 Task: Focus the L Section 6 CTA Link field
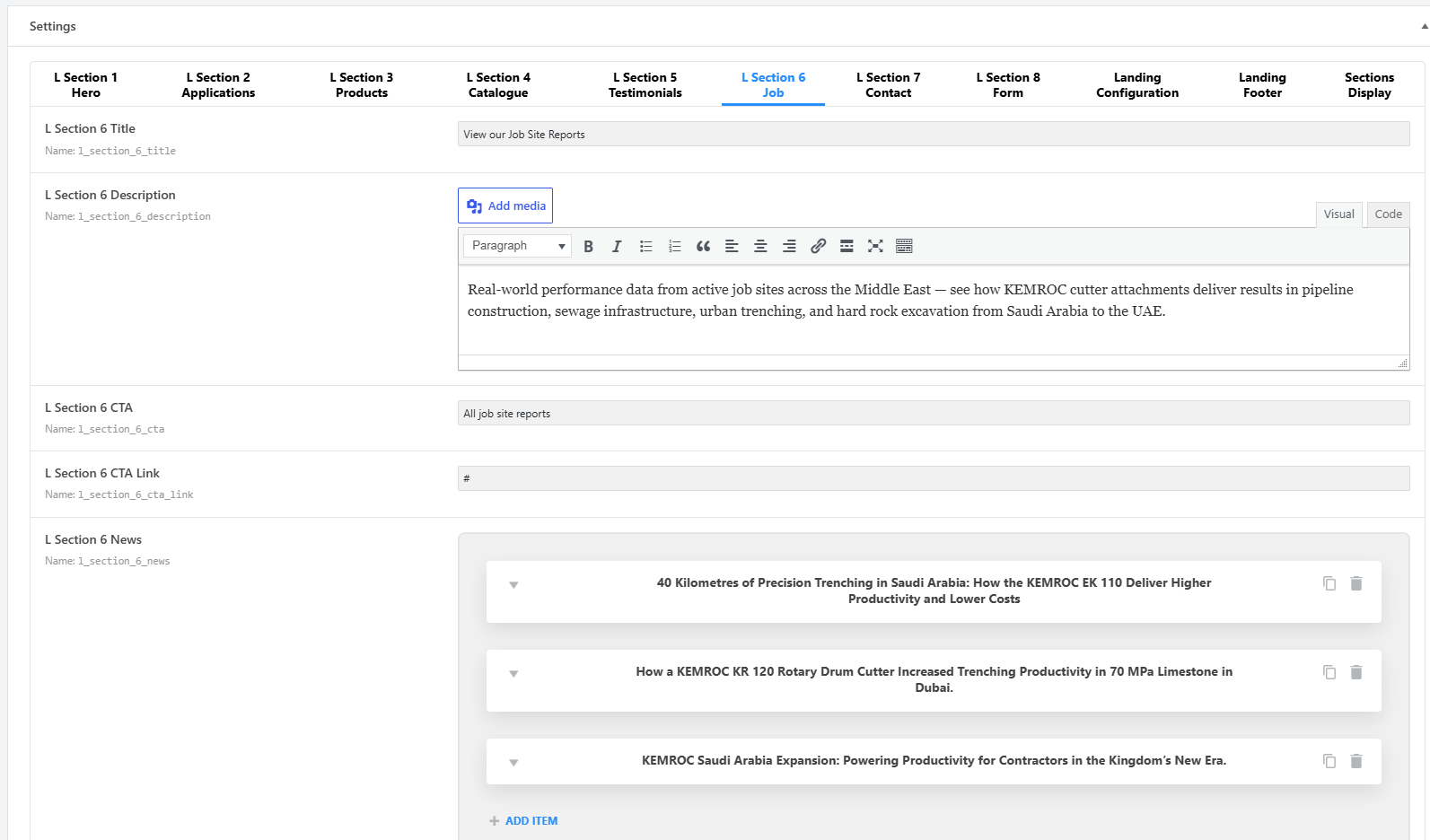[934, 478]
